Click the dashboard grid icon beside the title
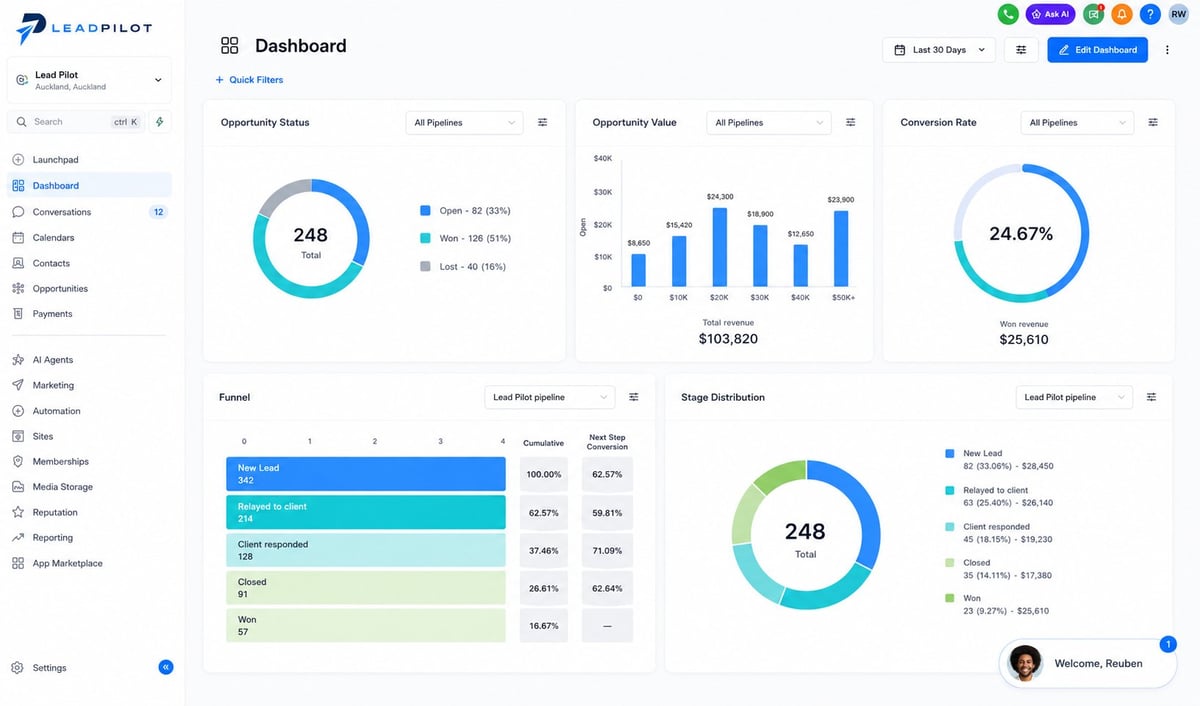 tap(230, 45)
